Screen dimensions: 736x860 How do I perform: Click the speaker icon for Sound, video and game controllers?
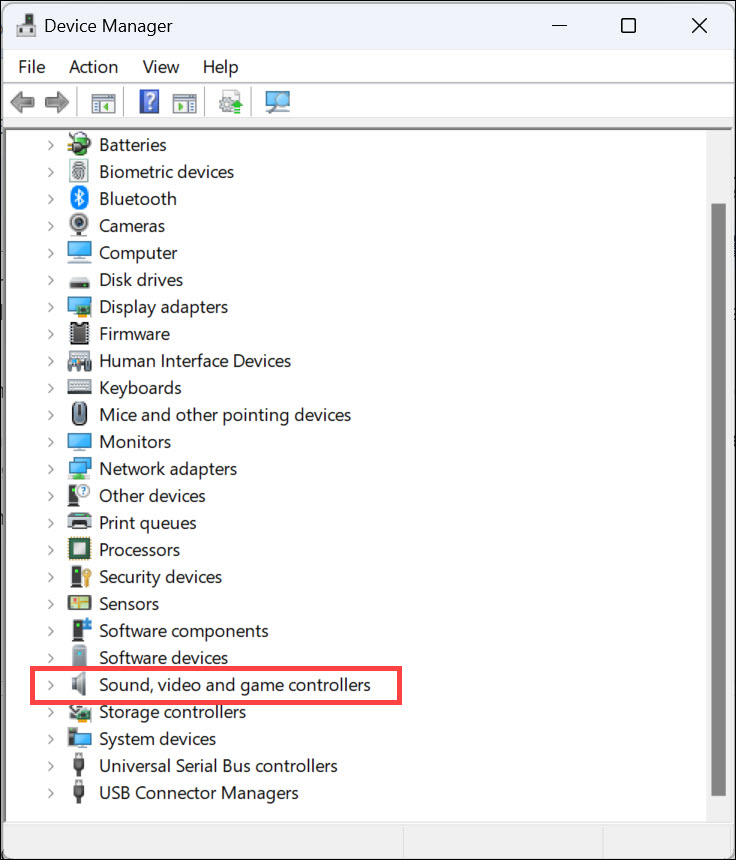80,684
